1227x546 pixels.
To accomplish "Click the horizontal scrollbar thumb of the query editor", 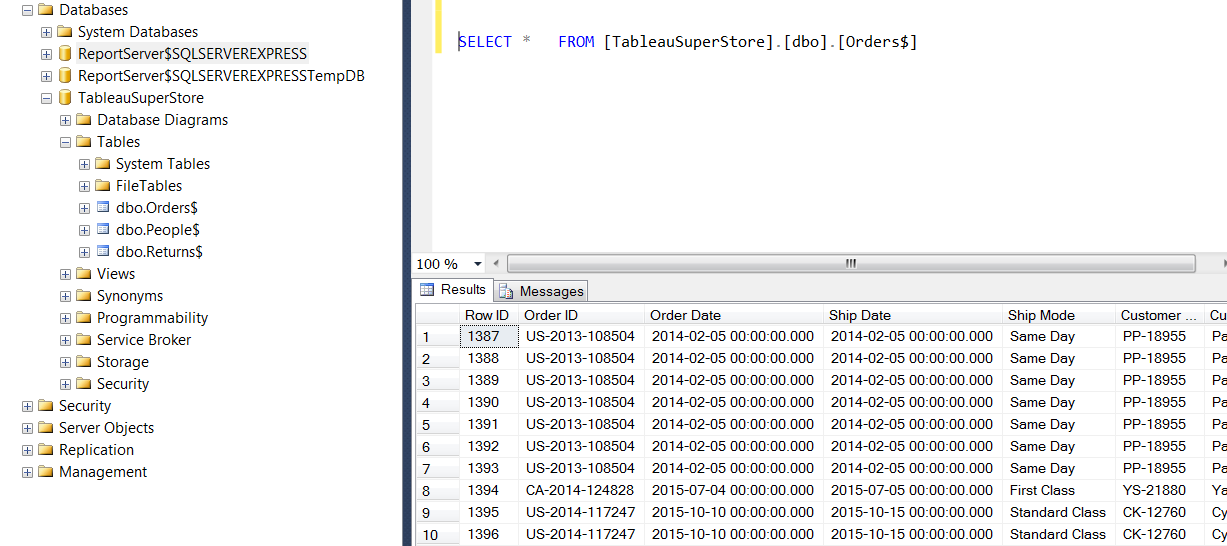I will [851, 264].
